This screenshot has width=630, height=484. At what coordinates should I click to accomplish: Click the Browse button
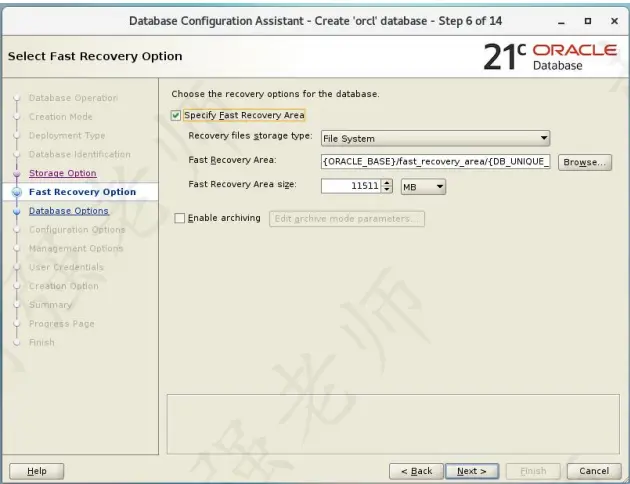click(x=585, y=162)
